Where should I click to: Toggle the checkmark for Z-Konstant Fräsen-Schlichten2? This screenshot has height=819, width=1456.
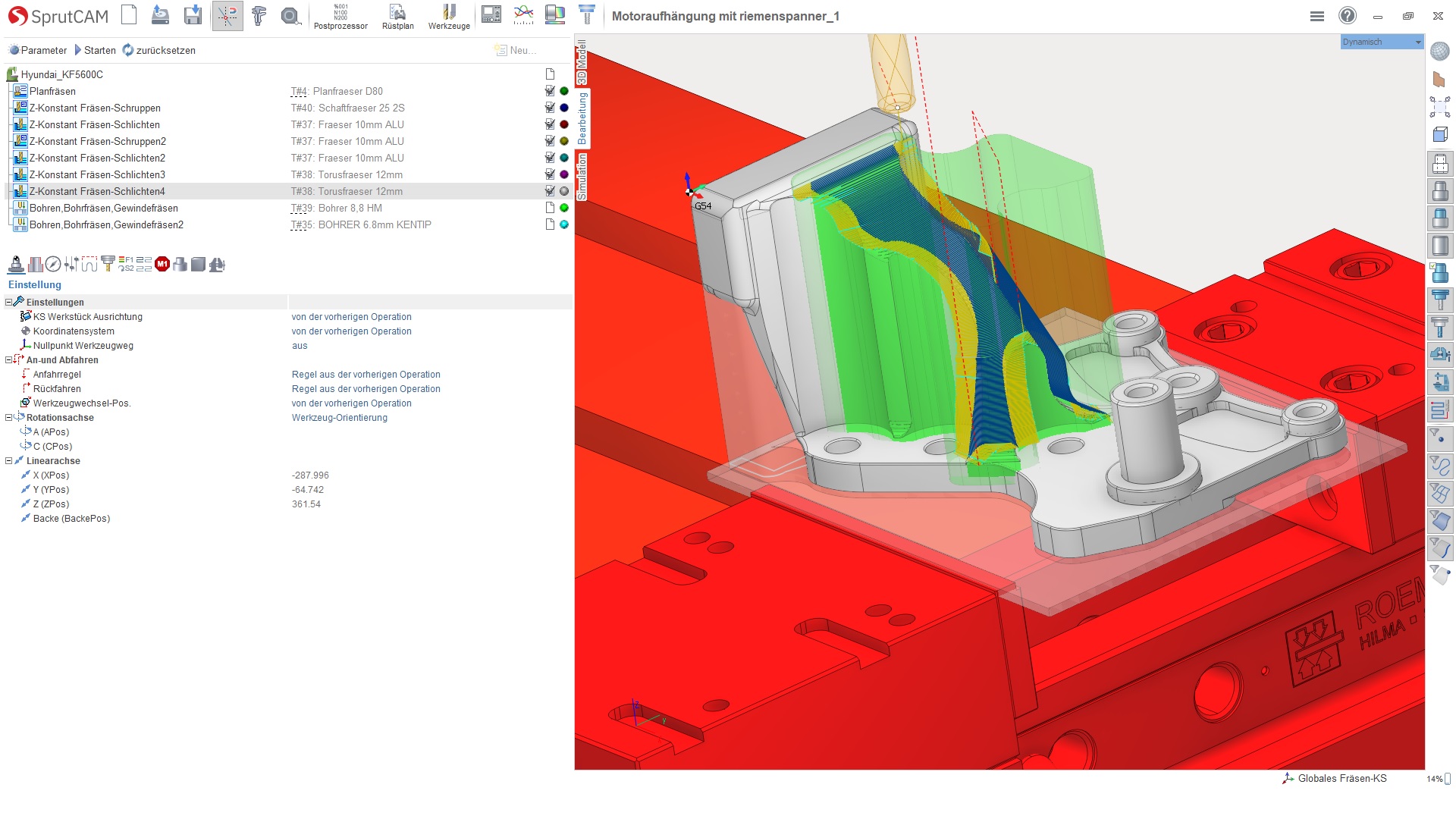[550, 158]
